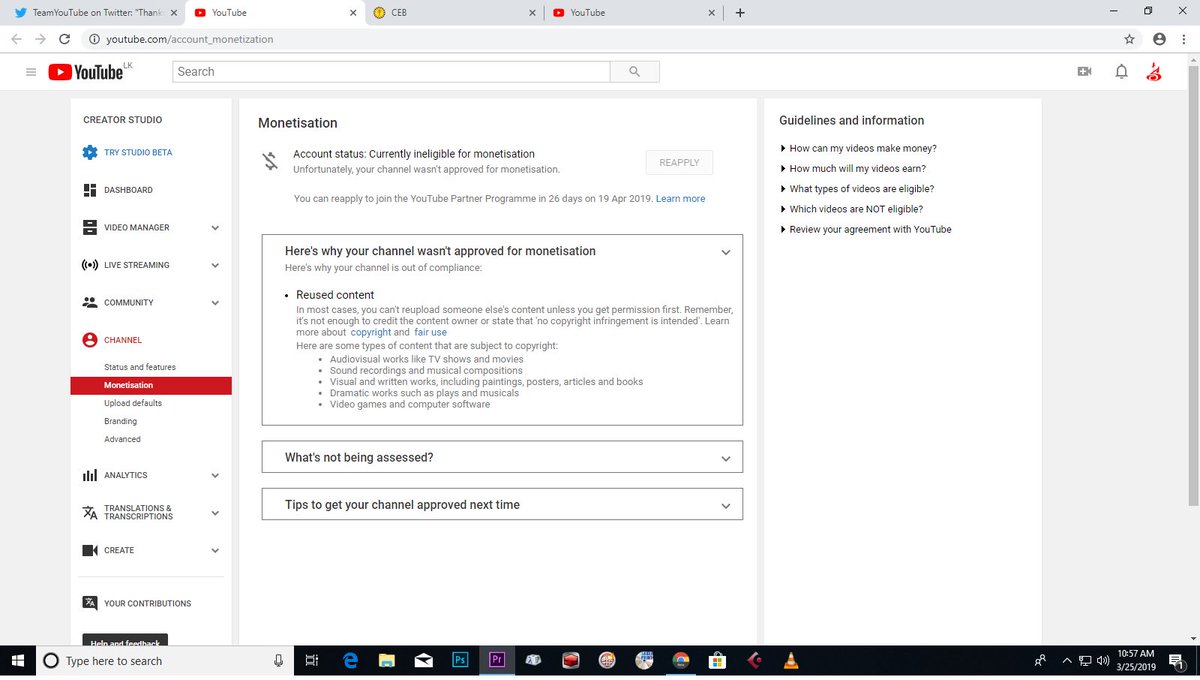The image size is (1200, 680).
Task: Click the REAPPLY button
Action: [x=679, y=162]
